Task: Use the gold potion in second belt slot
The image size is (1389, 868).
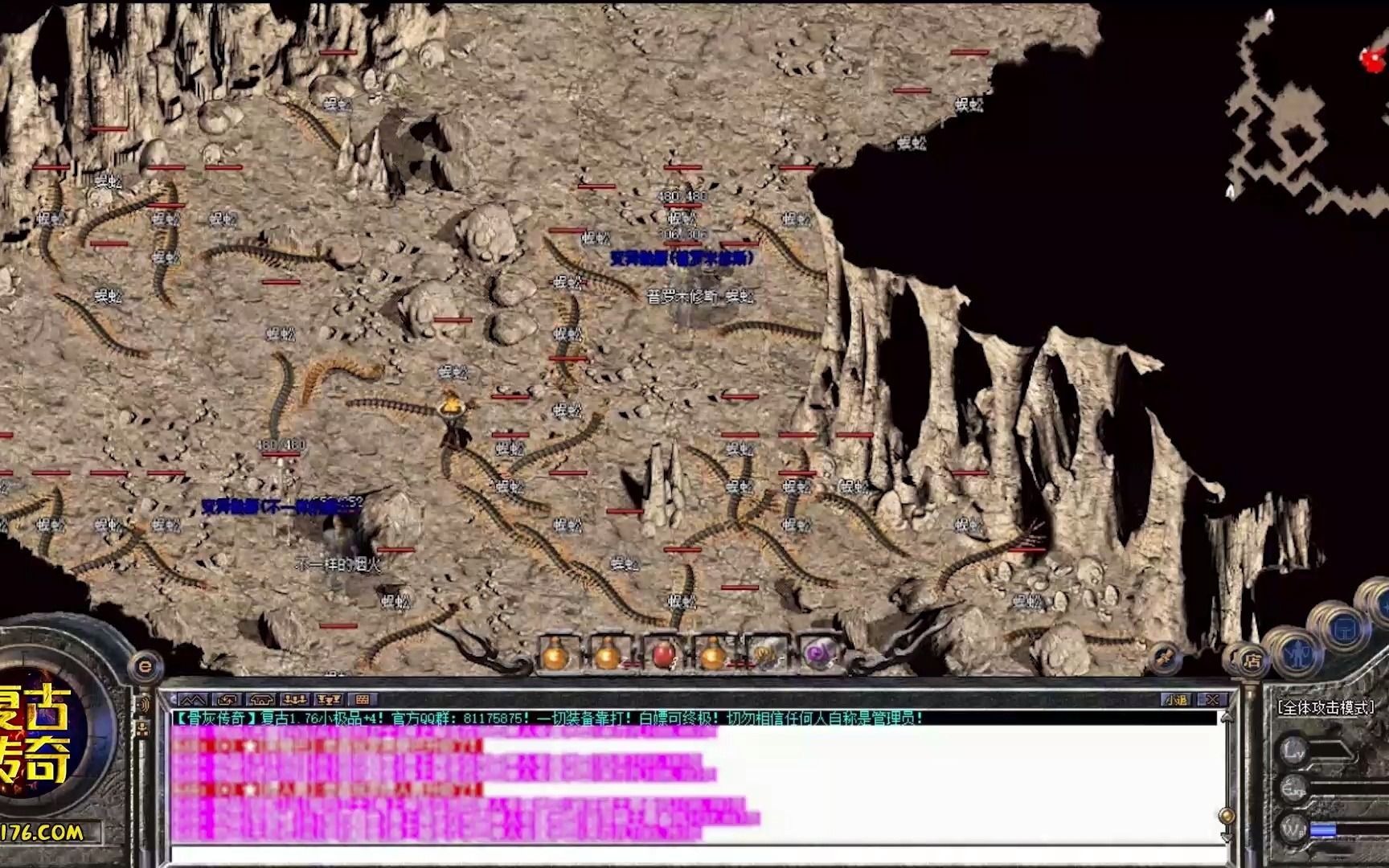Action: [608, 653]
